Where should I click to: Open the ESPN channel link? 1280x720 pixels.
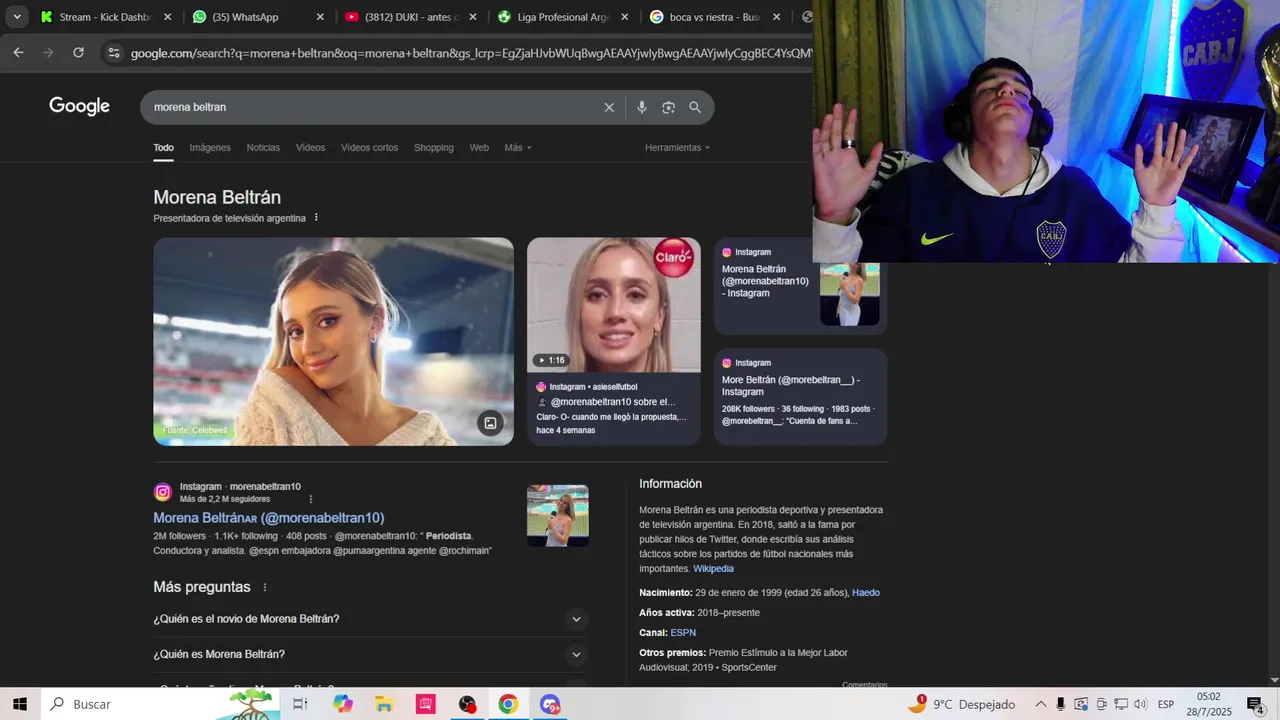pyautogui.click(x=683, y=633)
